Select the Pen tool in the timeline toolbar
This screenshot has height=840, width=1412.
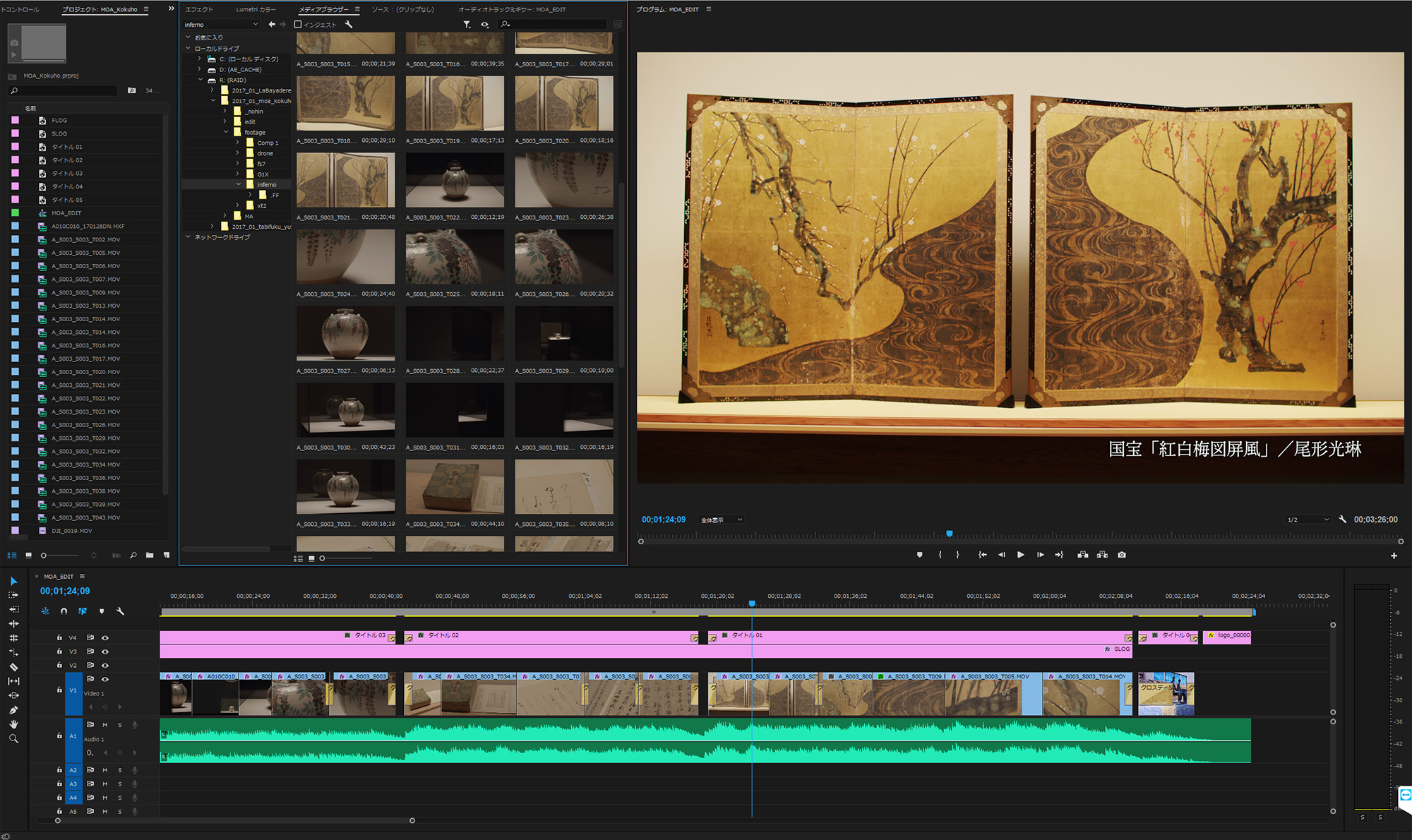pos(13,709)
